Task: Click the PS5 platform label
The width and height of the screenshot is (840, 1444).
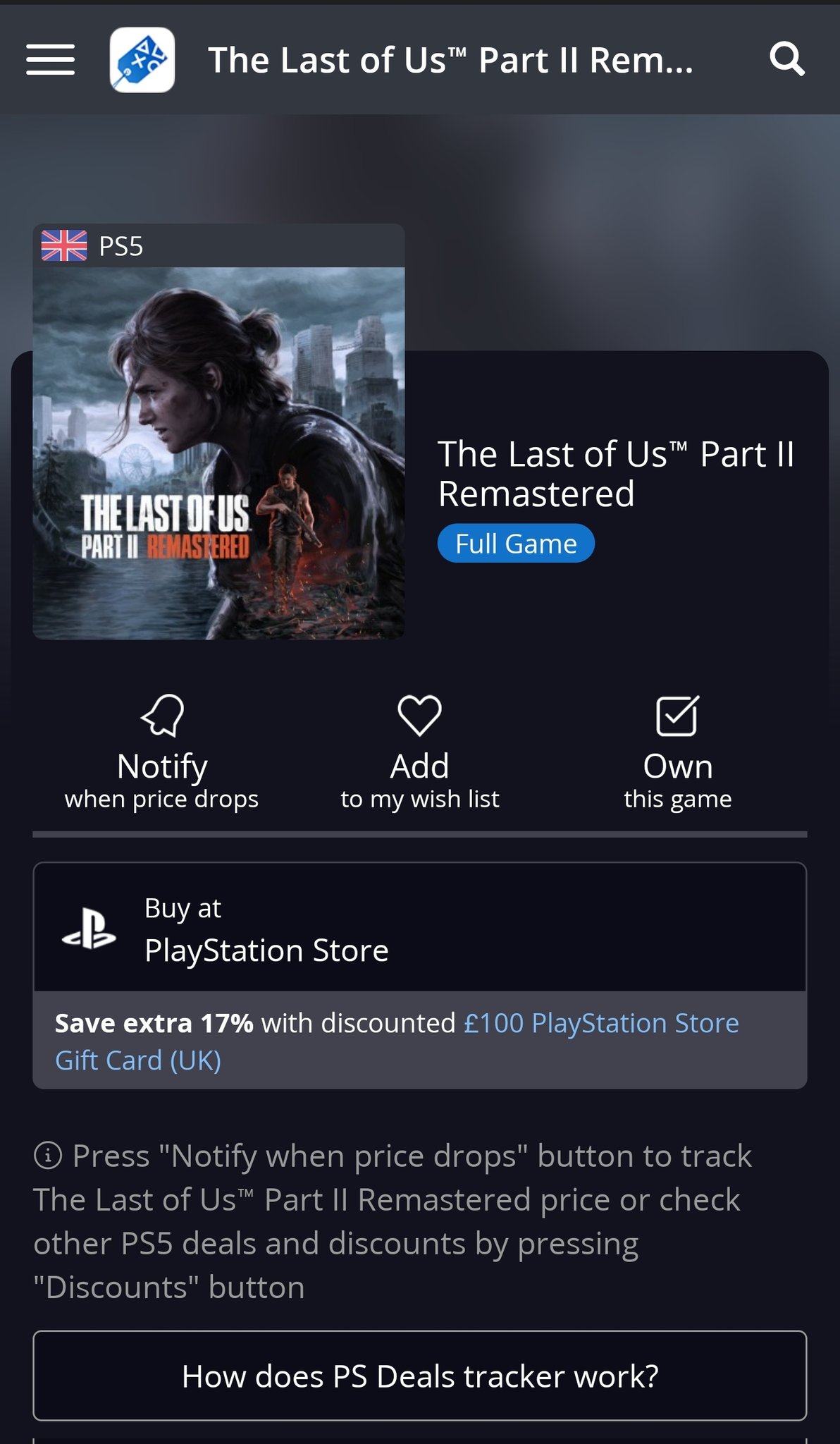Action: click(121, 247)
